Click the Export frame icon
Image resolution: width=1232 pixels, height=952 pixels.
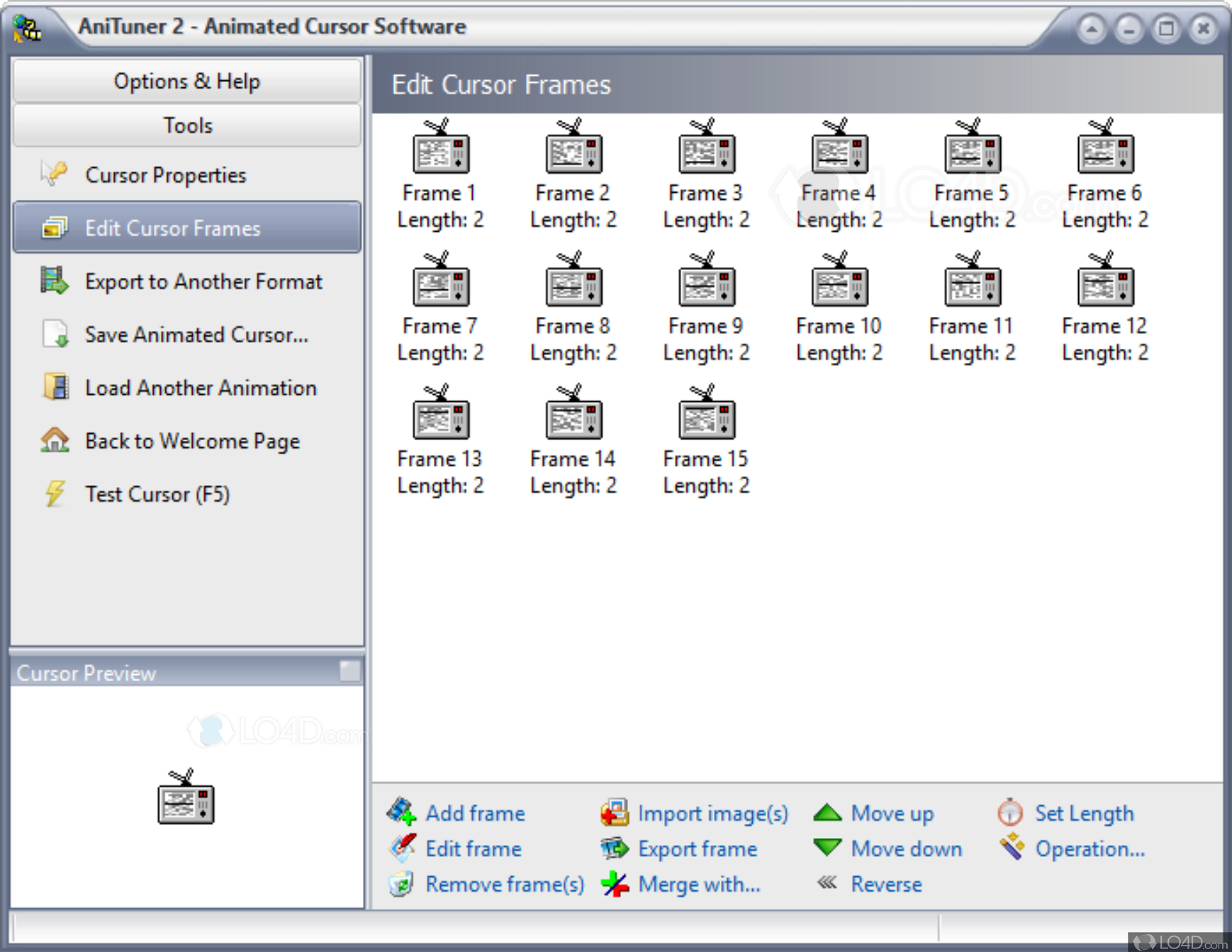pyautogui.click(x=615, y=848)
